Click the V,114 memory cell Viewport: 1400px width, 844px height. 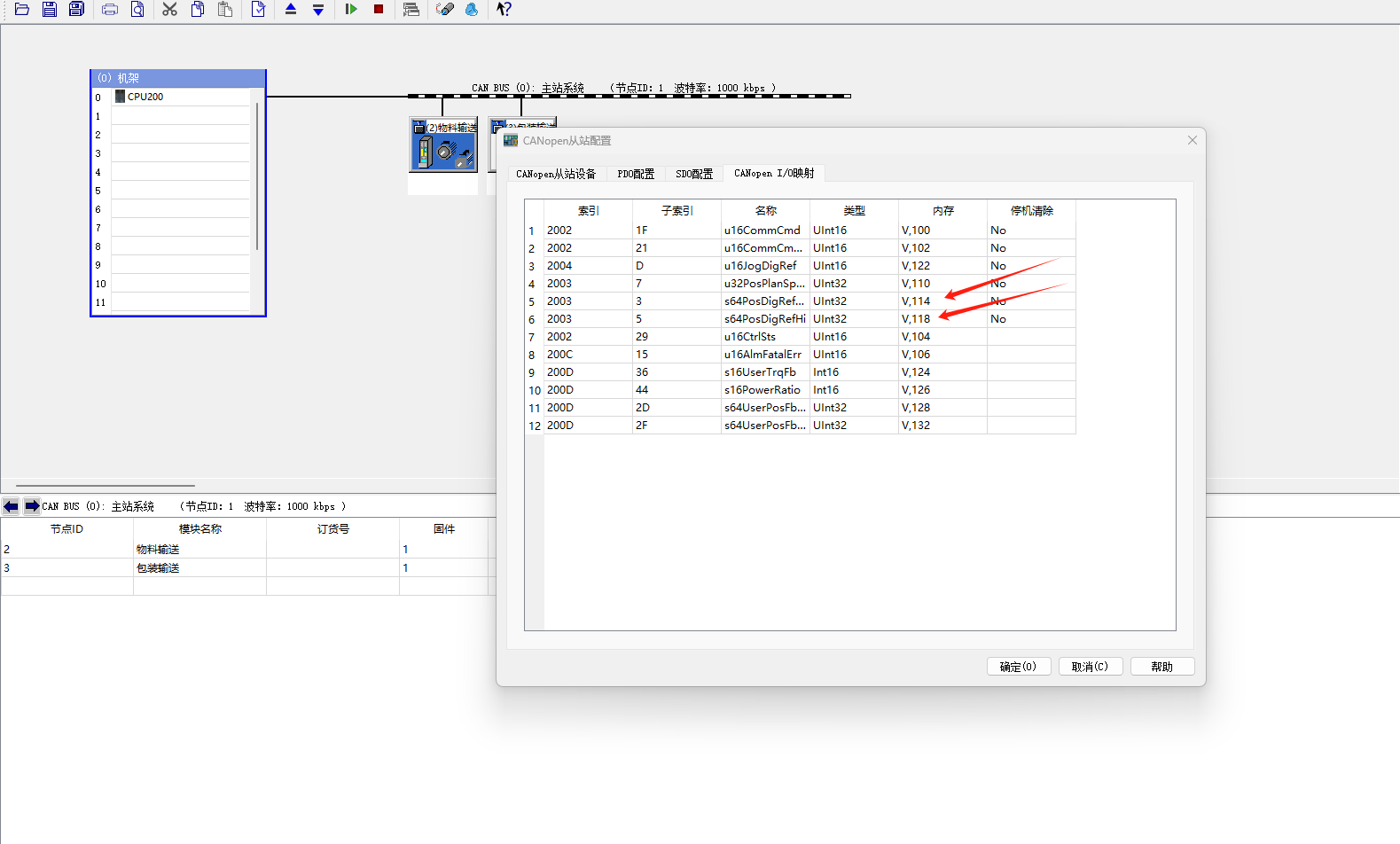(x=943, y=301)
